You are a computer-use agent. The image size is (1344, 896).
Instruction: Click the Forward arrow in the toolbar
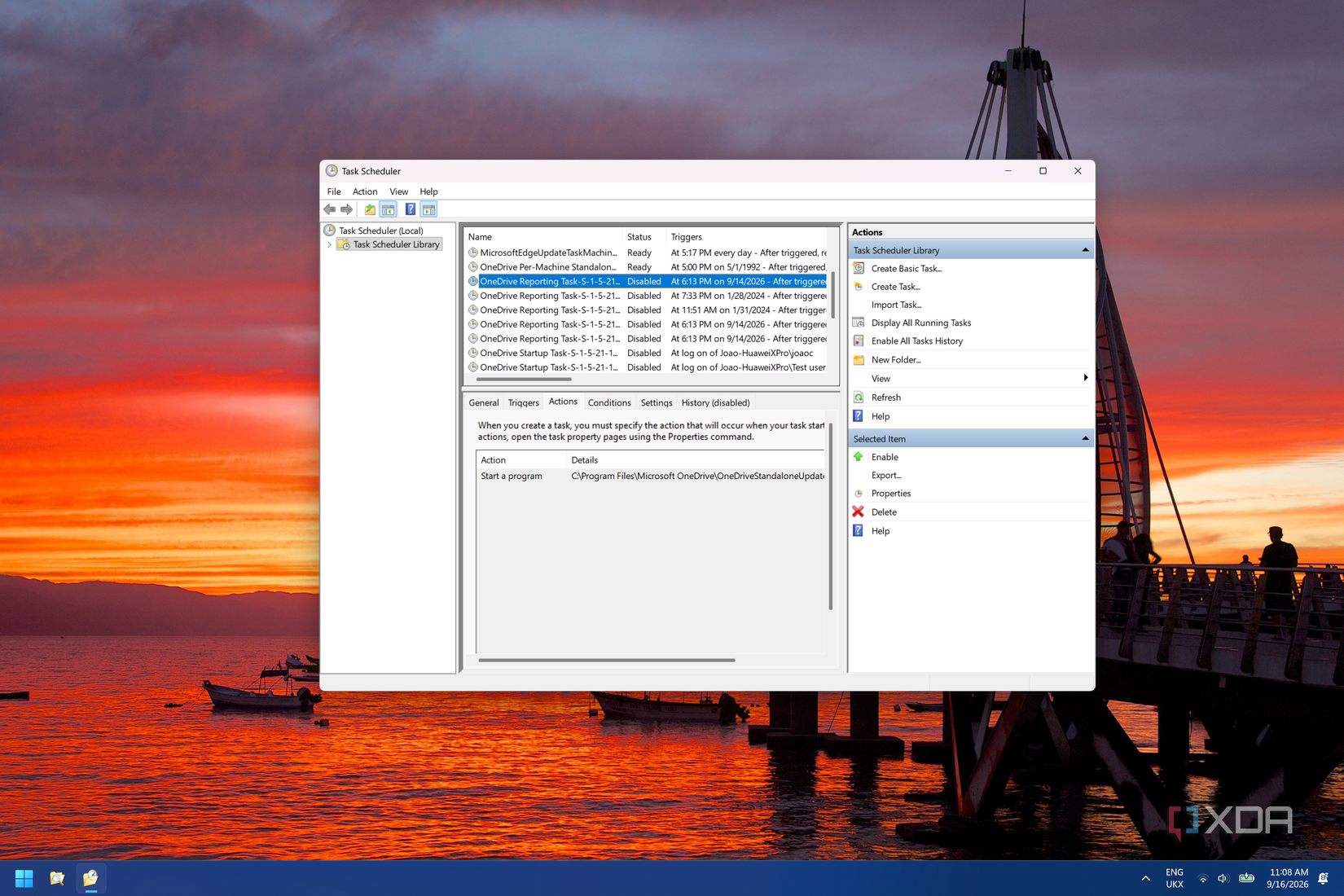click(347, 209)
